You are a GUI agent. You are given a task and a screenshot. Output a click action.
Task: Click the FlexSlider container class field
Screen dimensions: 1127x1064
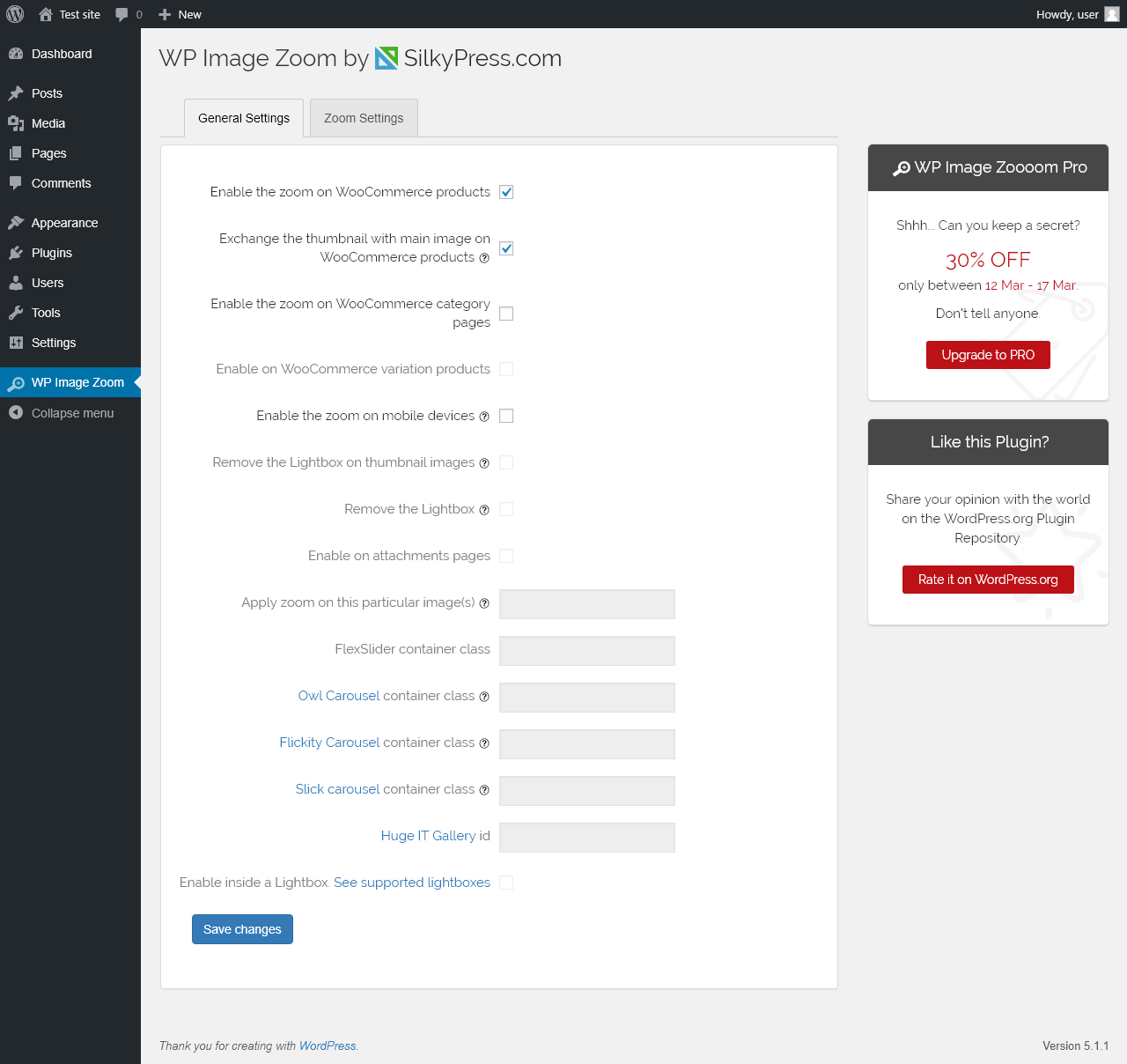pos(587,651)
